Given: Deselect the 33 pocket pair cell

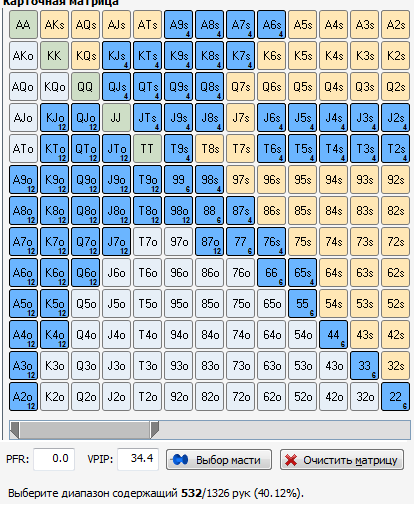Looking at the screenshot, I should tap(364, 366).
